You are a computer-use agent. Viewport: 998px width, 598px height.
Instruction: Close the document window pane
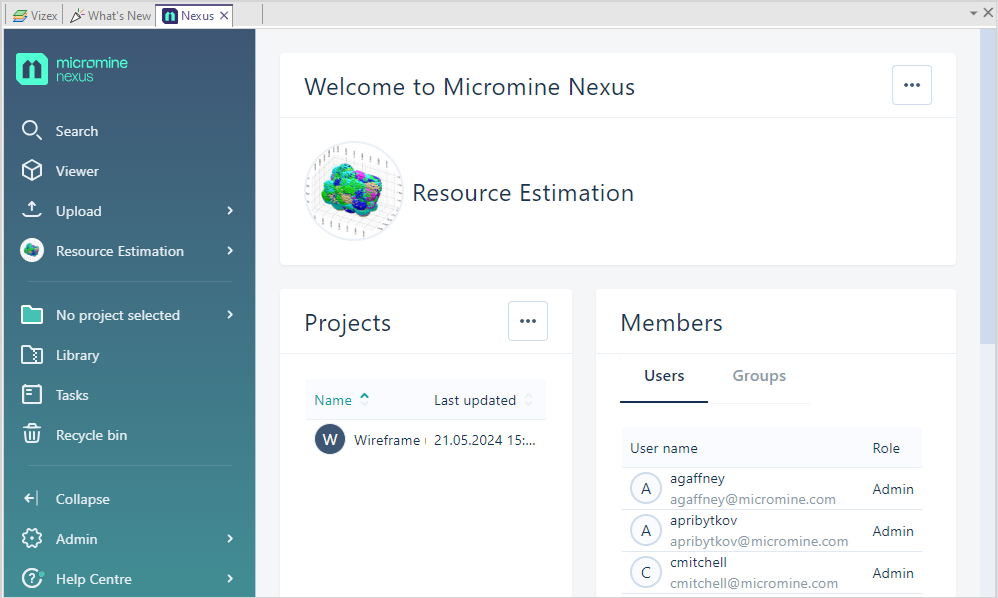pos(988,13)
